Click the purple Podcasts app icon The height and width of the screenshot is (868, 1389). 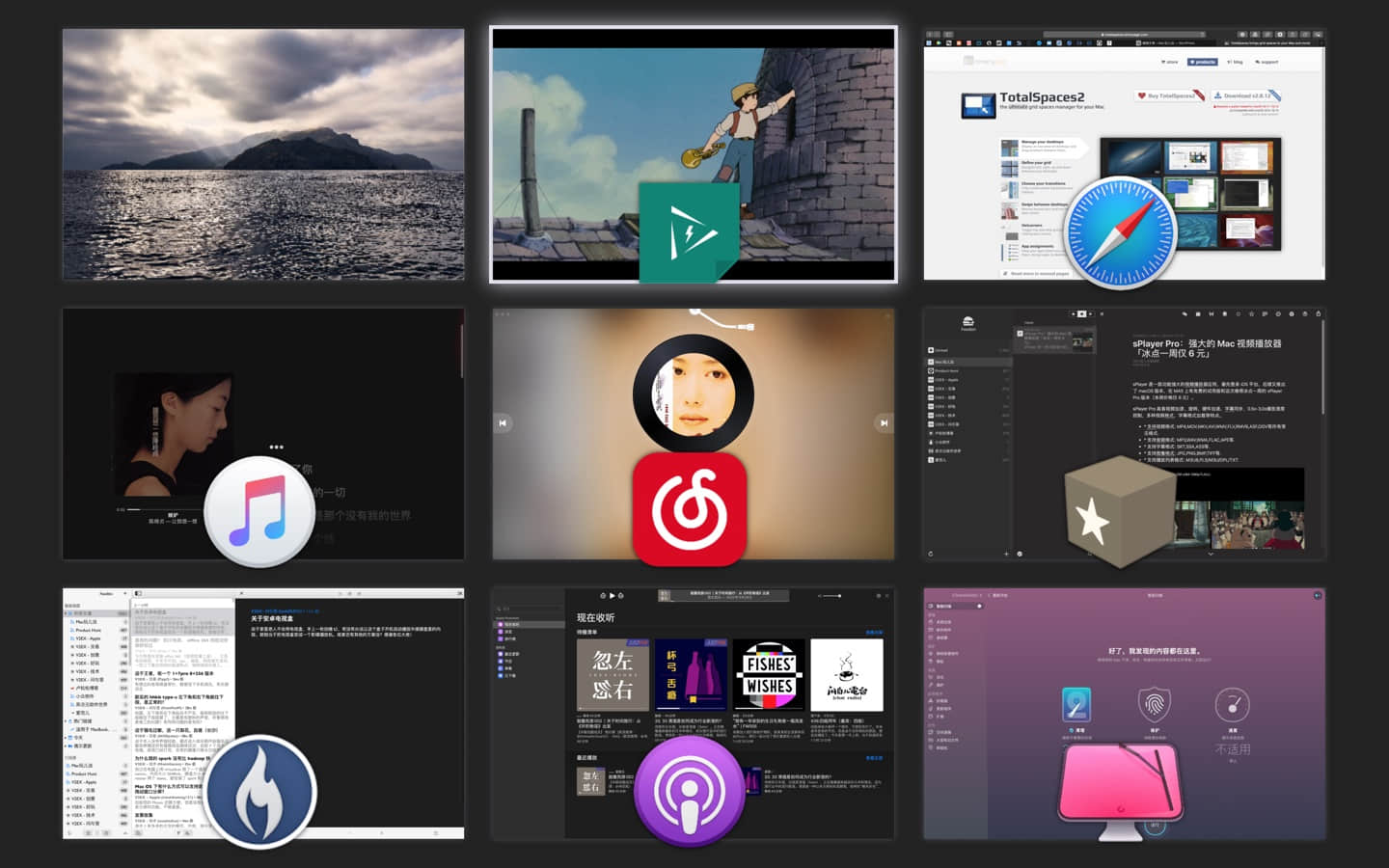coord(690,790)
